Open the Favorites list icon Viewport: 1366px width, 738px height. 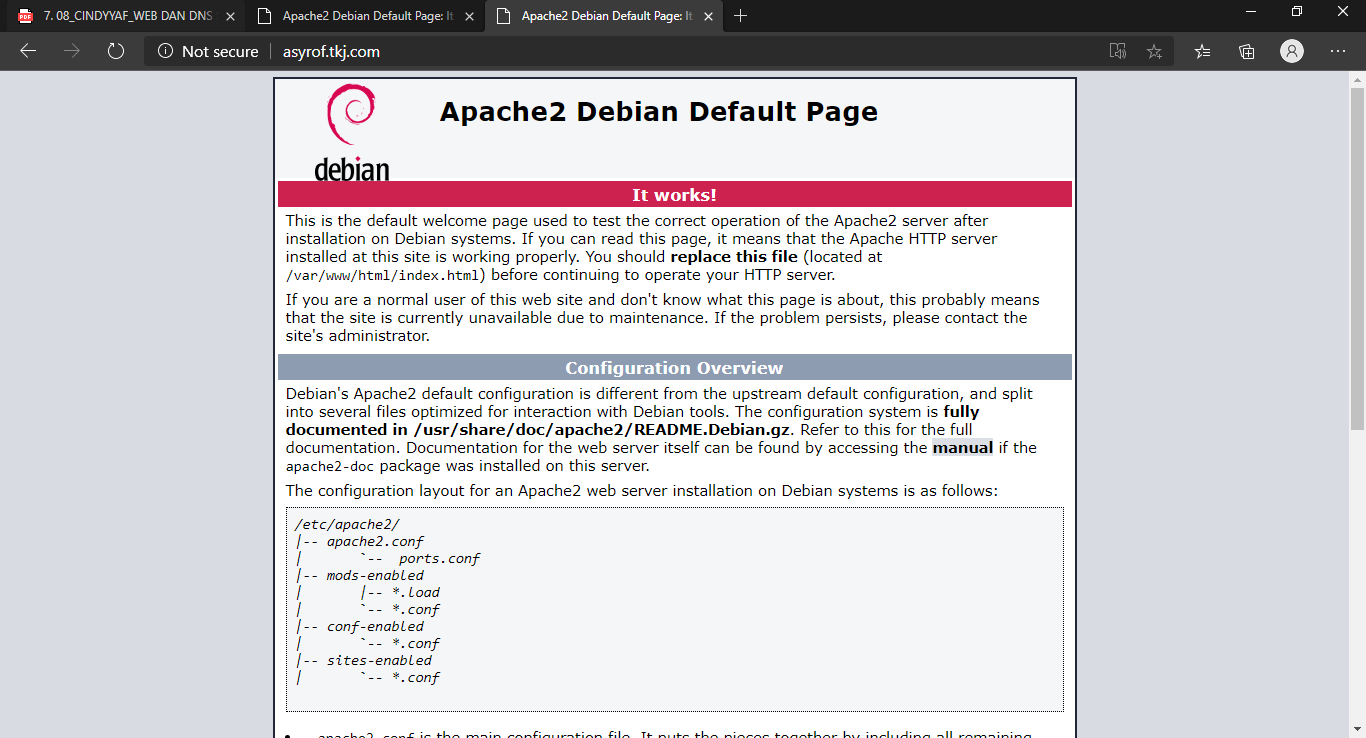[1203, 51]
